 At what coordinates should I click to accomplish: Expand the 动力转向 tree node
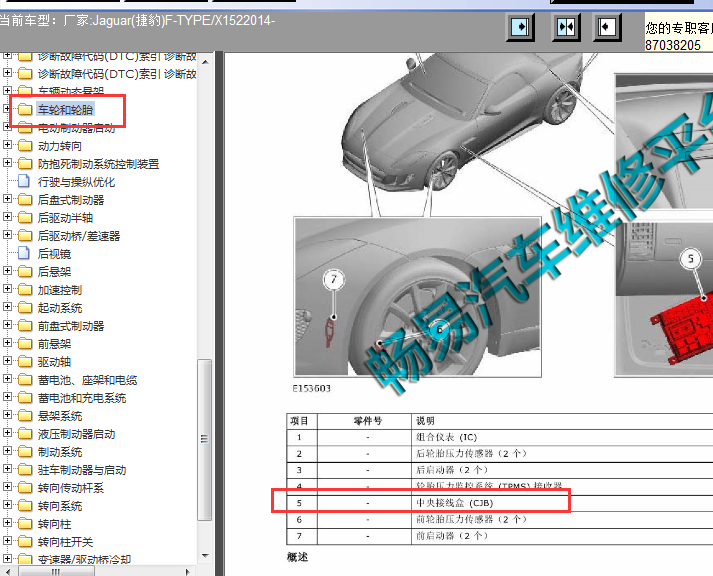pyautogui.click(x=7, y=145)
